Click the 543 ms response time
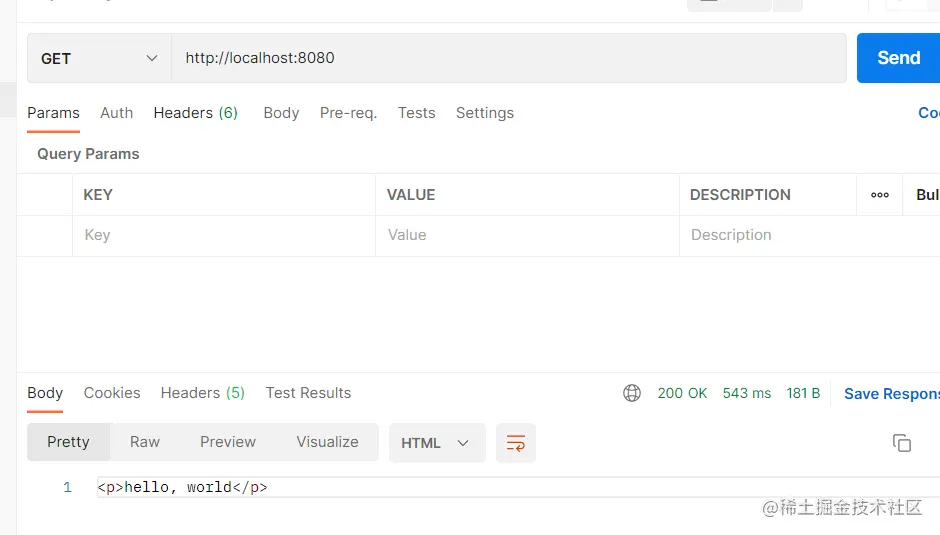 (x=746, y=393)
